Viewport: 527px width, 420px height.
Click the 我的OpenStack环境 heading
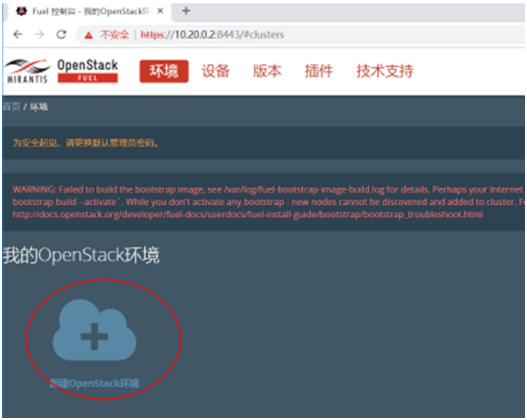[81, 255]
